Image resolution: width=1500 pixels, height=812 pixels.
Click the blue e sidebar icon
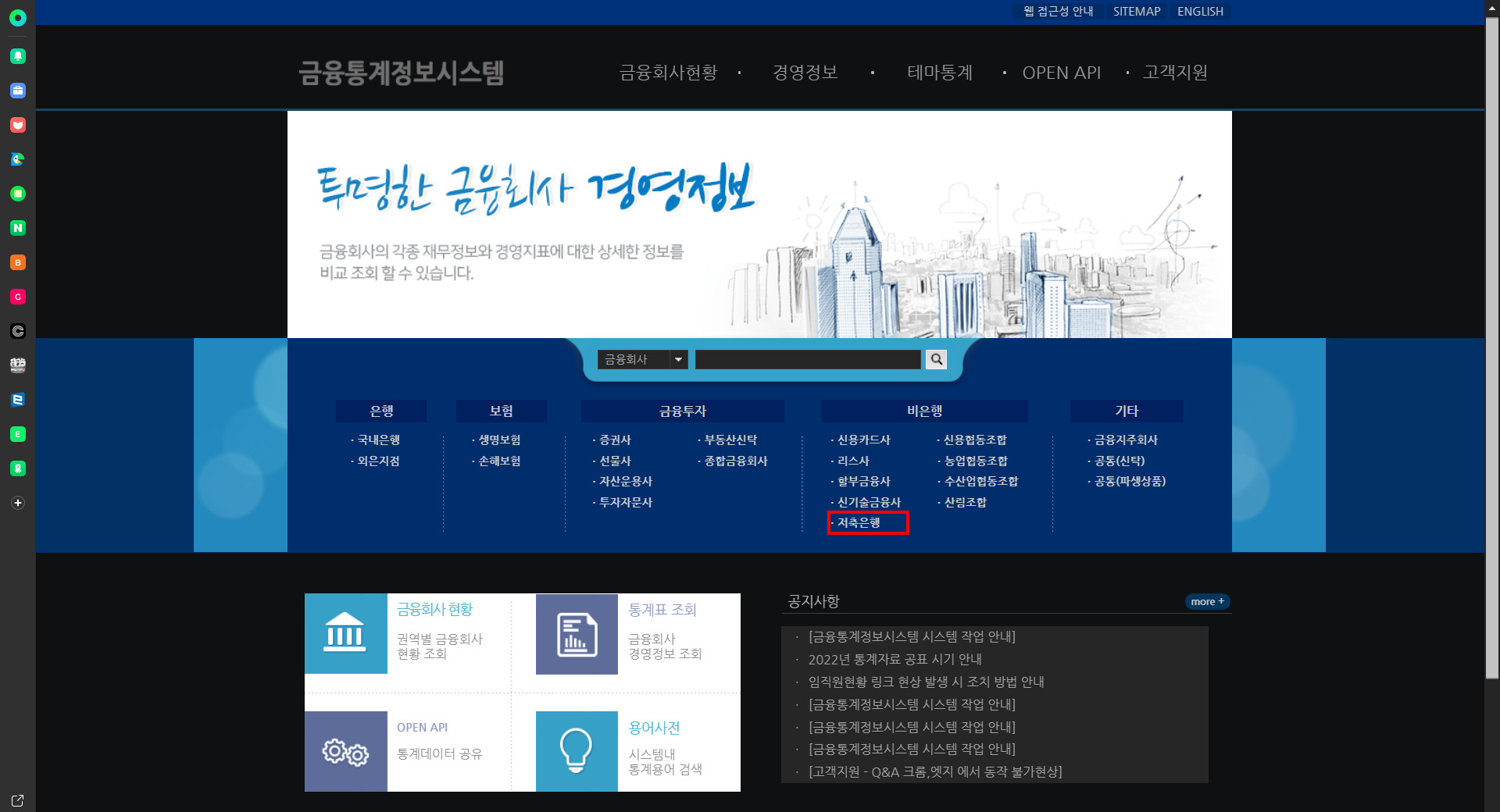(18, 400)
